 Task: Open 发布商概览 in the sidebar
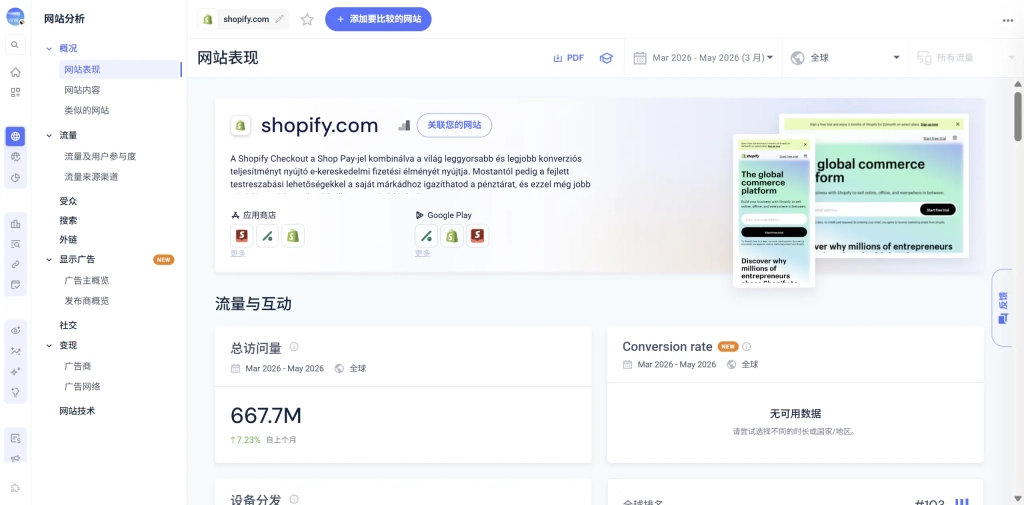click(87, 301)
